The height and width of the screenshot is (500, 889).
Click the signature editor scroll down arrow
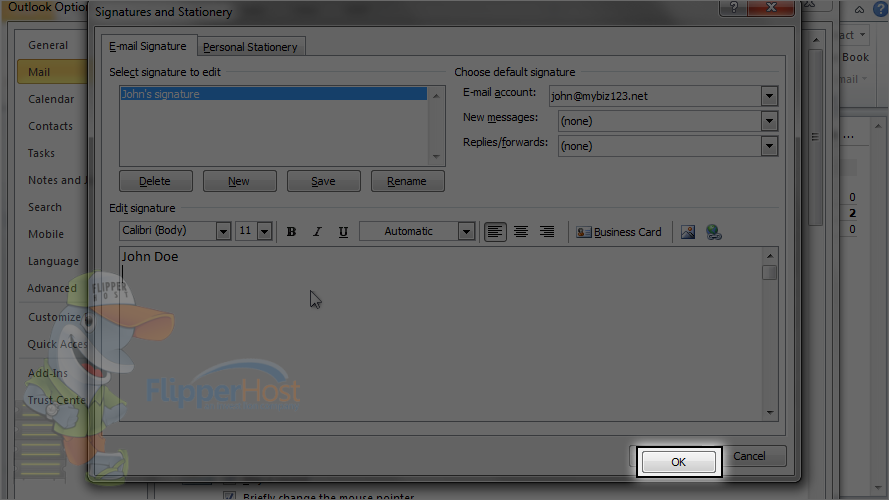(769, 413)
